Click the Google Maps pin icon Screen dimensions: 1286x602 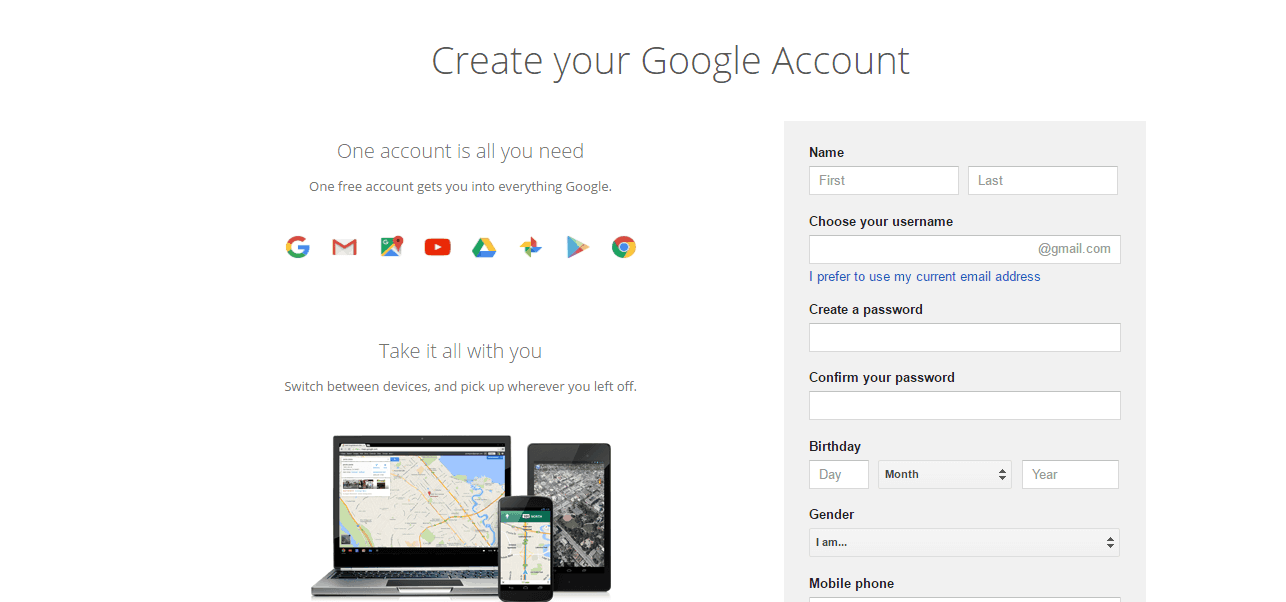(x=391, y=247)
